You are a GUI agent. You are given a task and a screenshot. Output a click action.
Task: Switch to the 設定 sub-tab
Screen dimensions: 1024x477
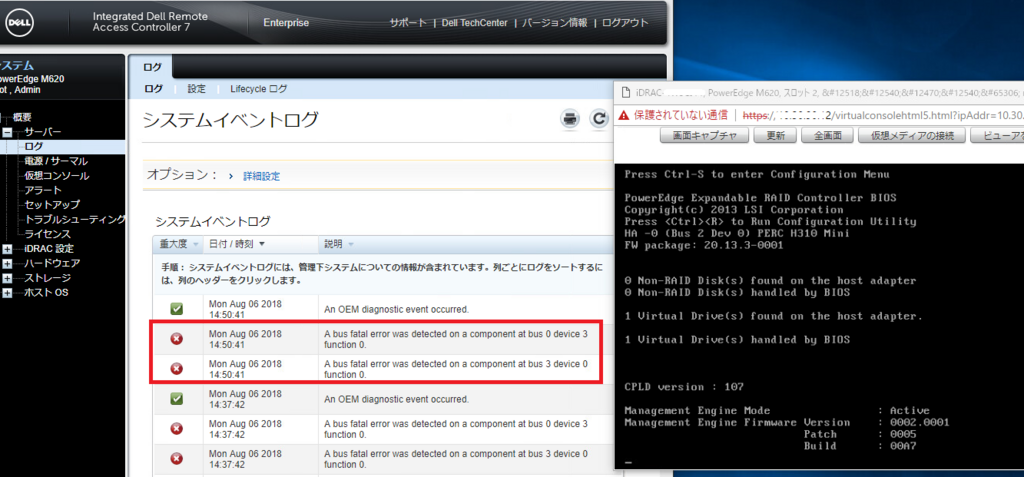click(x=197, y=89)
